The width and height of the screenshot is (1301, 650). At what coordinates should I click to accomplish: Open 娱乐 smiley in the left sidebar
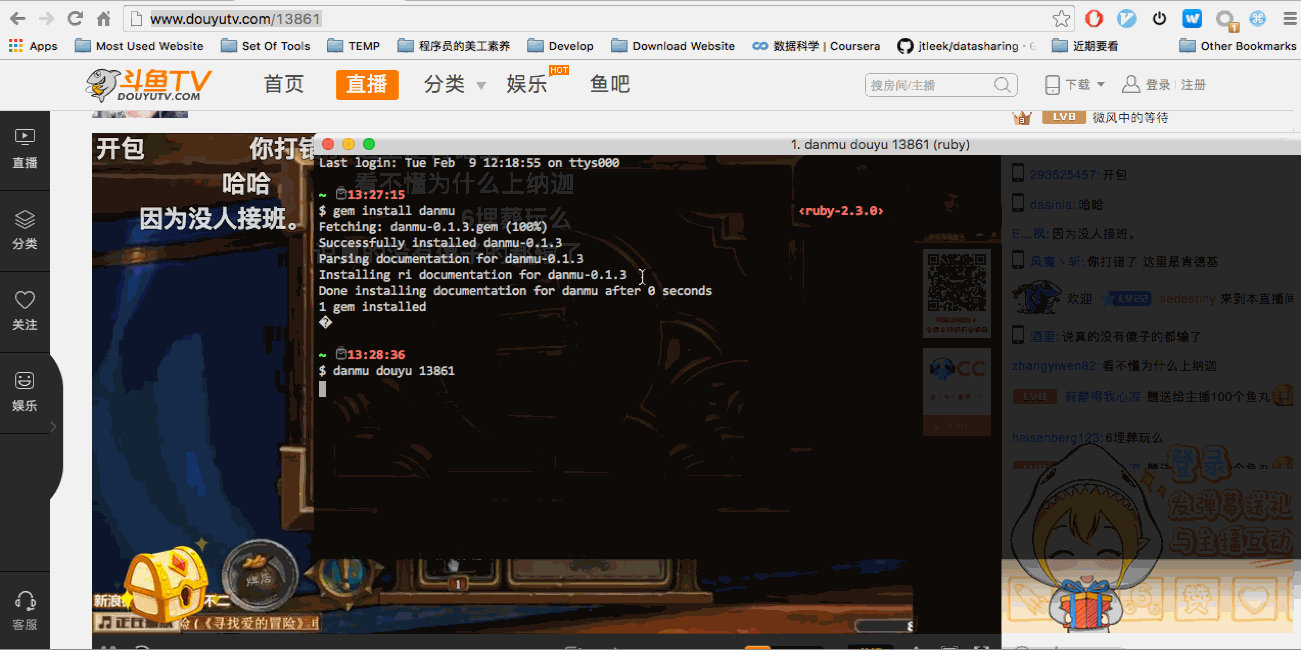point(25,392)
